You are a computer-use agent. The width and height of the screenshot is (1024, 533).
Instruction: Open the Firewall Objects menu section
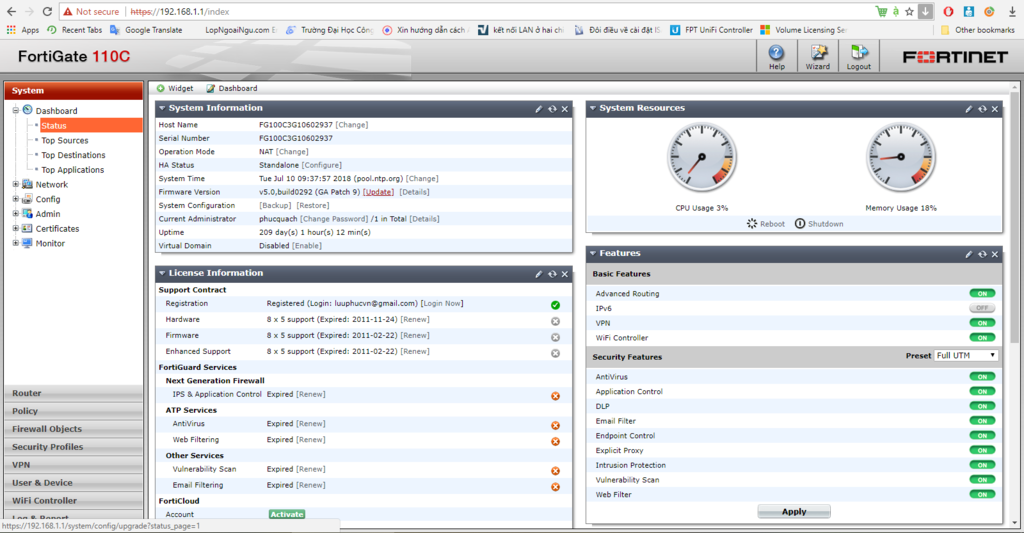point(73,429)
